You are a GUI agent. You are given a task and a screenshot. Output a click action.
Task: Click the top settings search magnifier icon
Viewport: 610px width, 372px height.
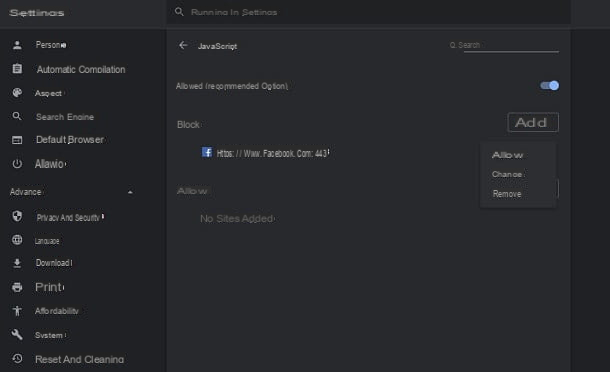pyautogui.click(x=179, y=12)
